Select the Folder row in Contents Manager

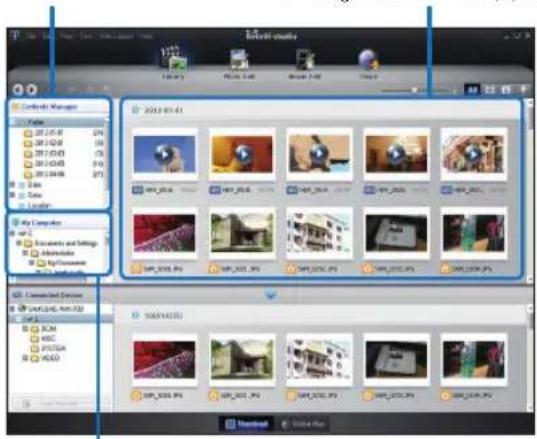click(x=58, y=122)
